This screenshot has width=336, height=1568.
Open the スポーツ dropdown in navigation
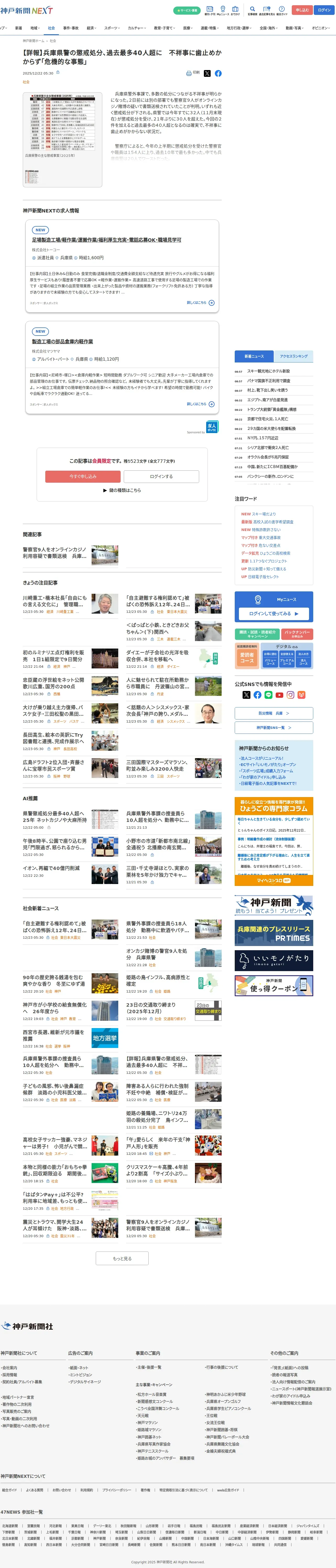[112, 28]
